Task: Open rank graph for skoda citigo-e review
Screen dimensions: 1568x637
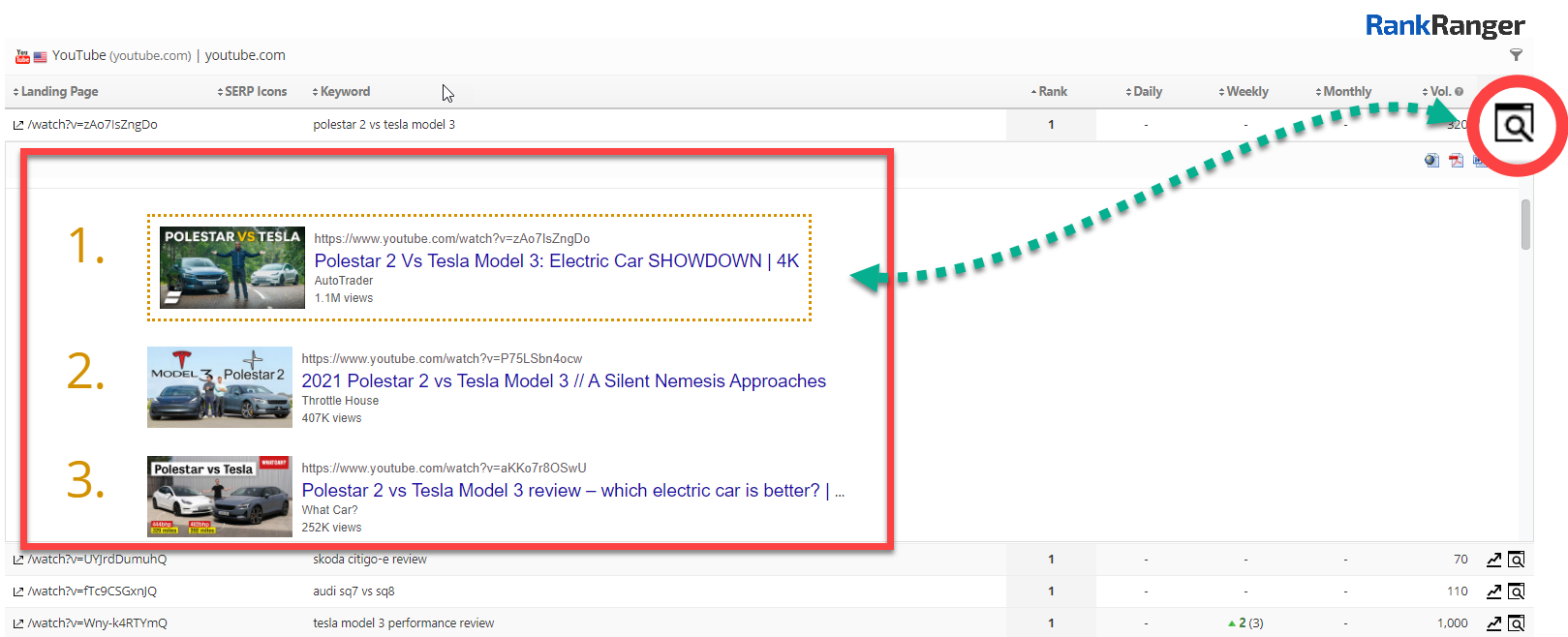Action: click(1494, 560)
